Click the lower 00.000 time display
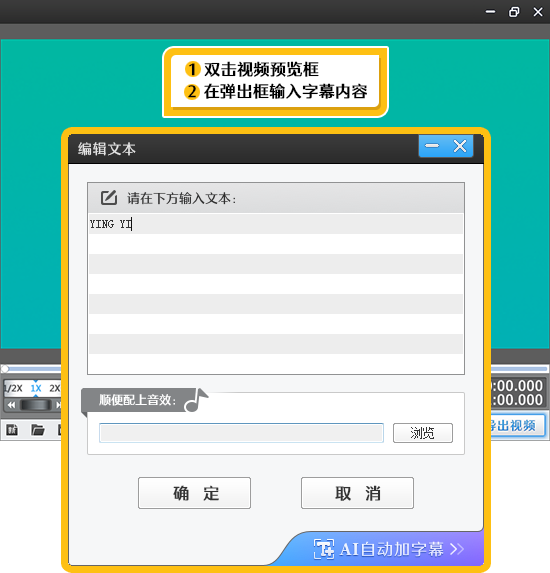 tap(517, 400)
